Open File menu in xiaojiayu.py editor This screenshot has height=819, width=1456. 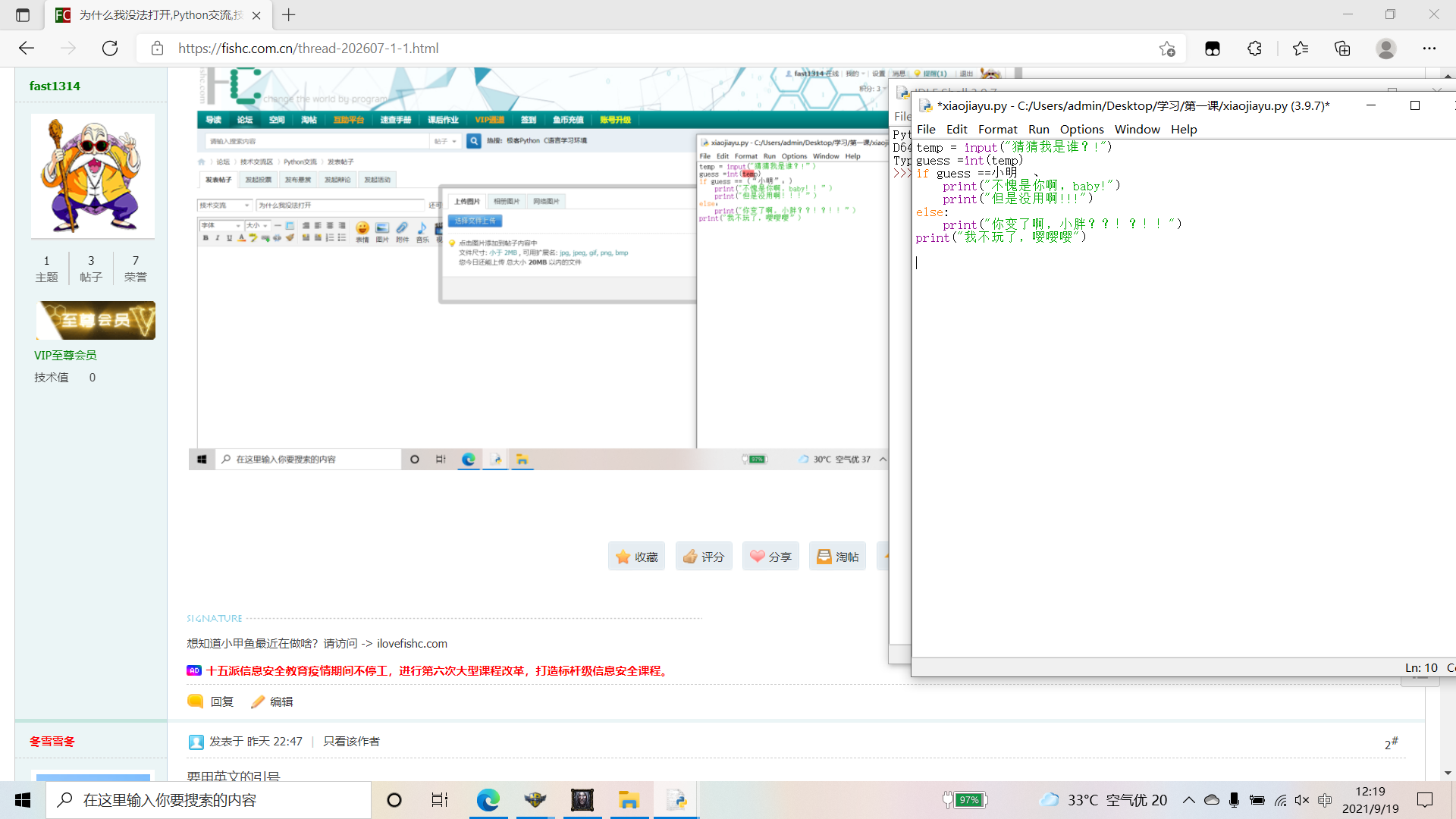click(926, 130)
